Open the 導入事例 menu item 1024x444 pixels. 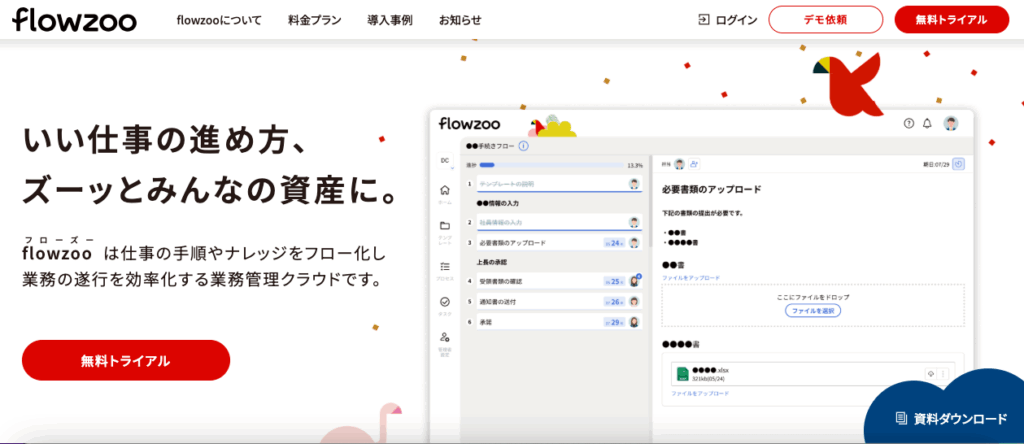coord(390,20)
